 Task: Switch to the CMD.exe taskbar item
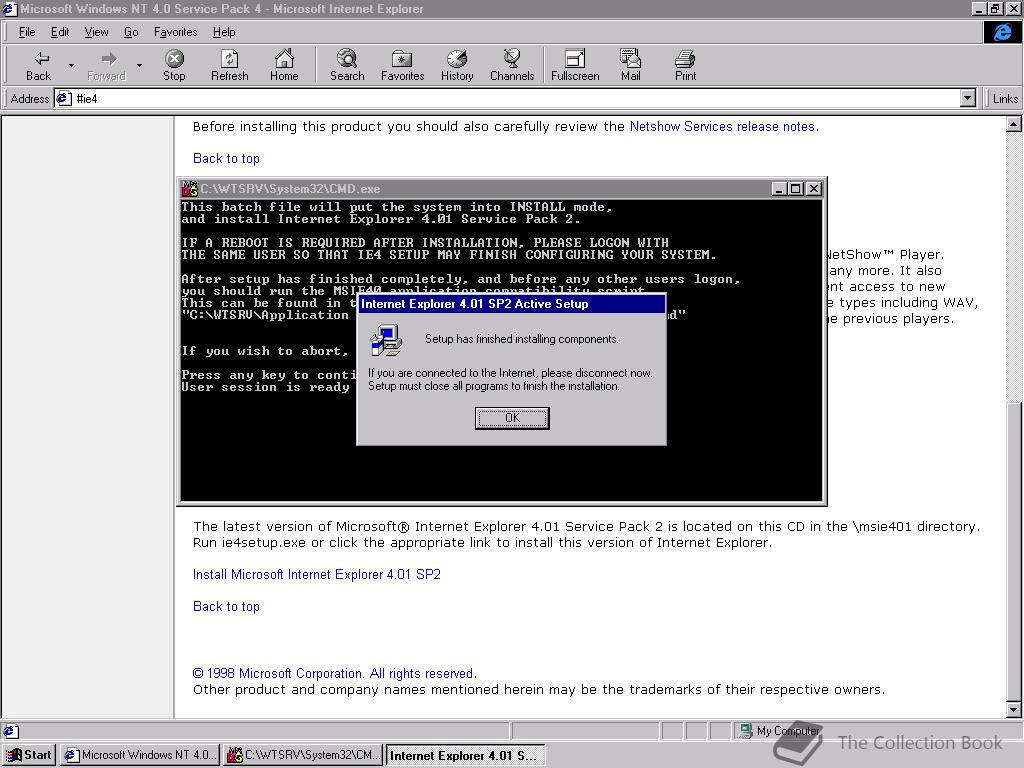click(304, 755)
